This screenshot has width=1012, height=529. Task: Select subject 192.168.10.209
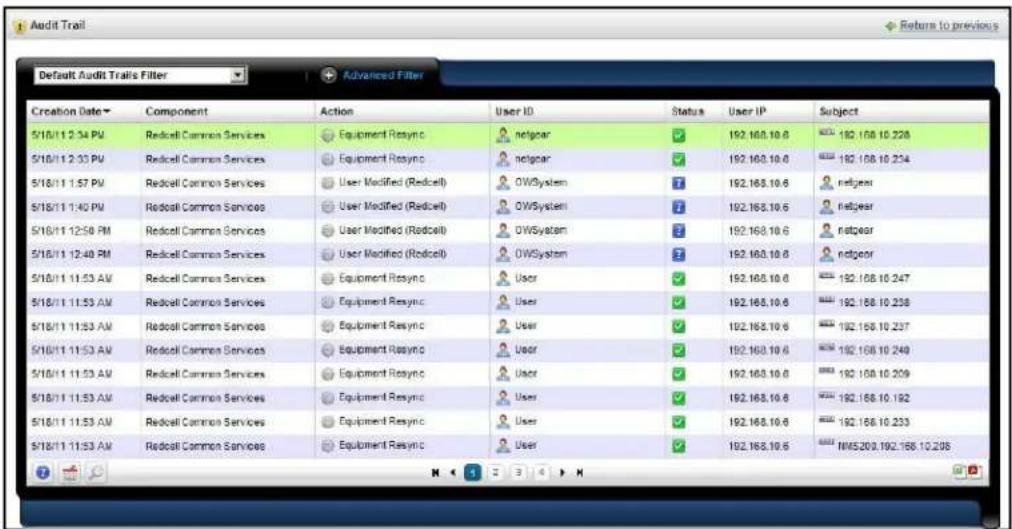pyautogui.click(x=874, y=374)
